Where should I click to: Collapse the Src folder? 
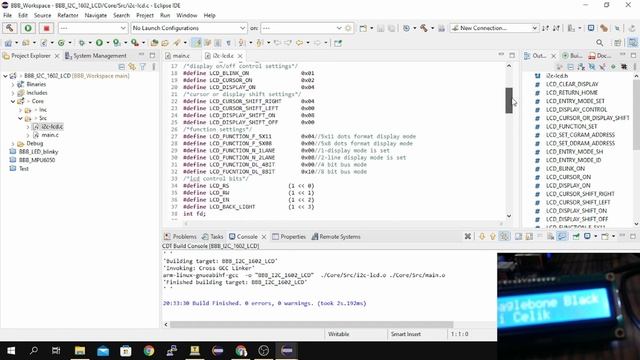(20, 118)
